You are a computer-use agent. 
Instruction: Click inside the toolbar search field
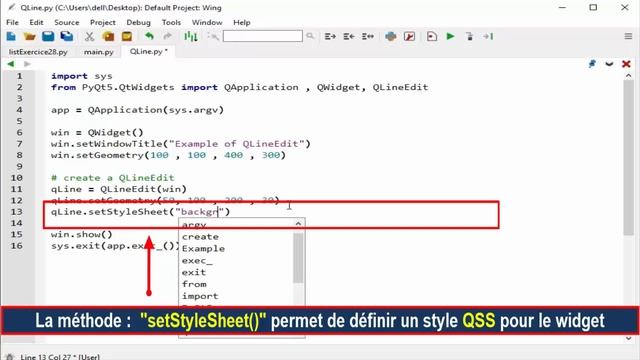262,36
